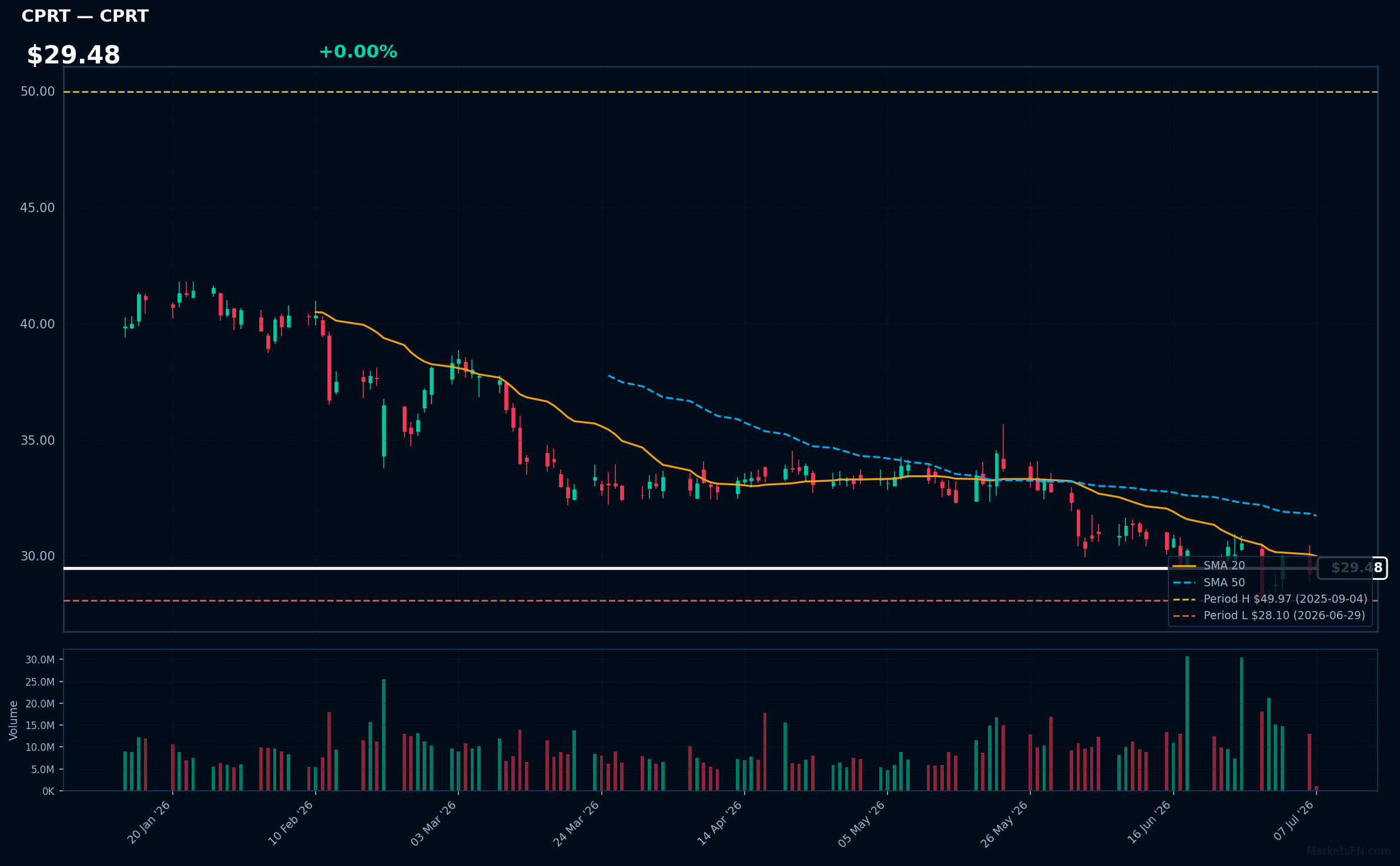The width and height of the screenshot is (1400, 866).
Task: Select the 26 May '26 date label
Action: [1004, 824]
